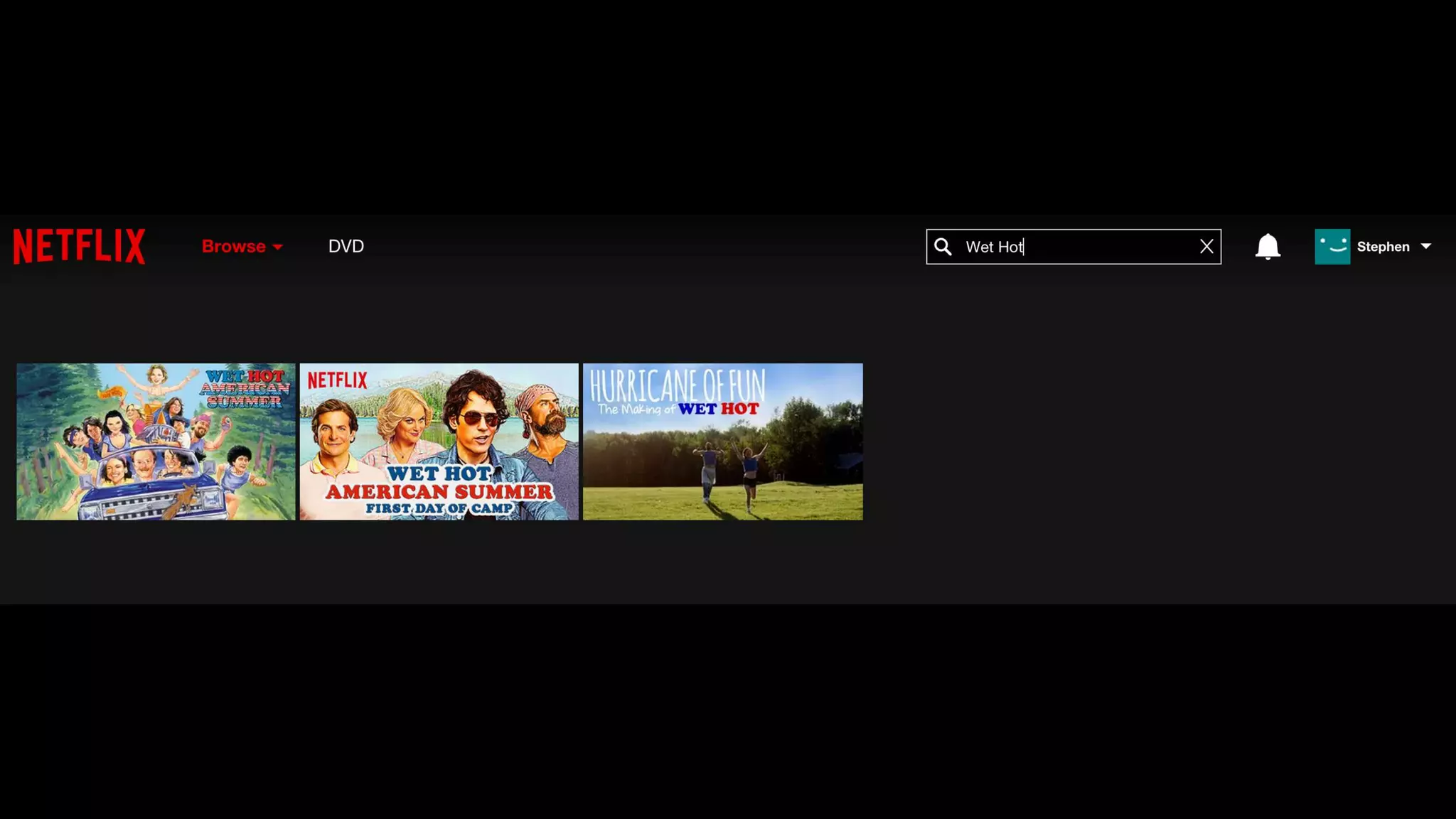
Task: Click the Netflix badge on First Day of Camp
Action: tap(338, 380)
